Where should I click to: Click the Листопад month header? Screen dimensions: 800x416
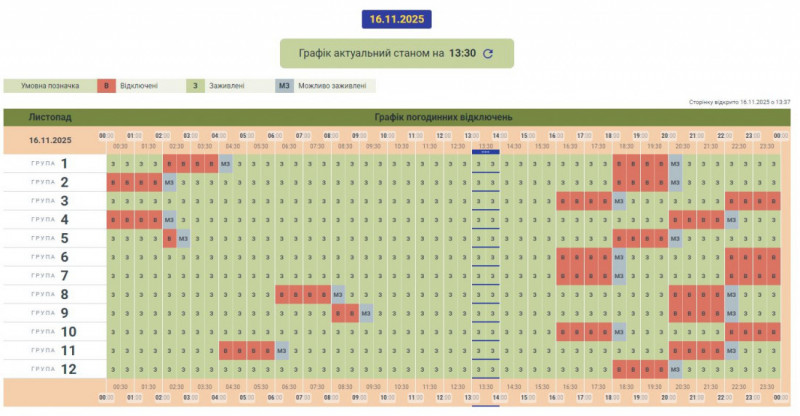point(50,117)
